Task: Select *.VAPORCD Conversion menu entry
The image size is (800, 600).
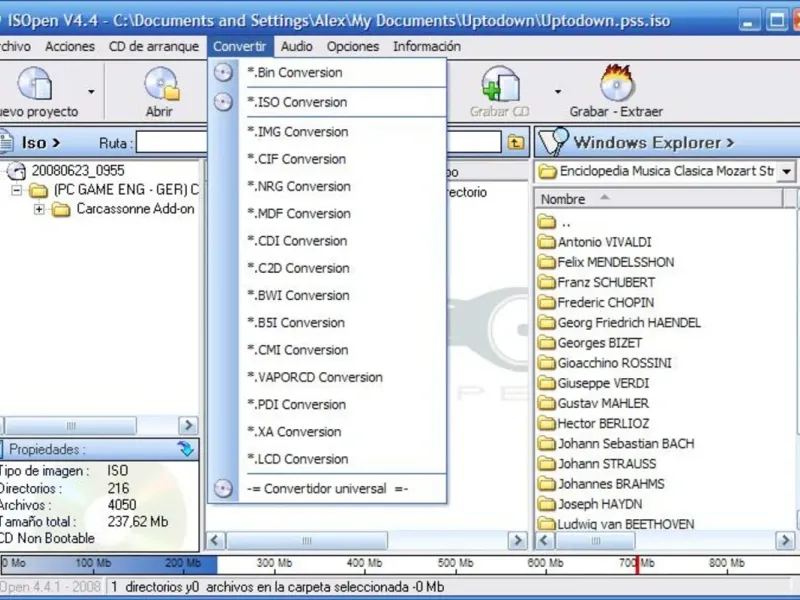Action: (343, 377)
